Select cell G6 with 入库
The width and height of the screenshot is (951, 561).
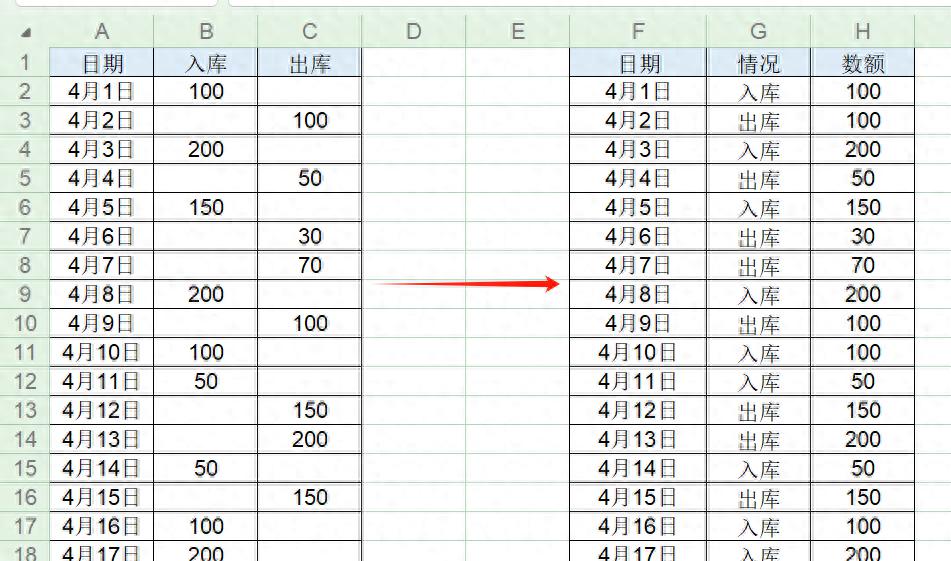tap(759, 207)
